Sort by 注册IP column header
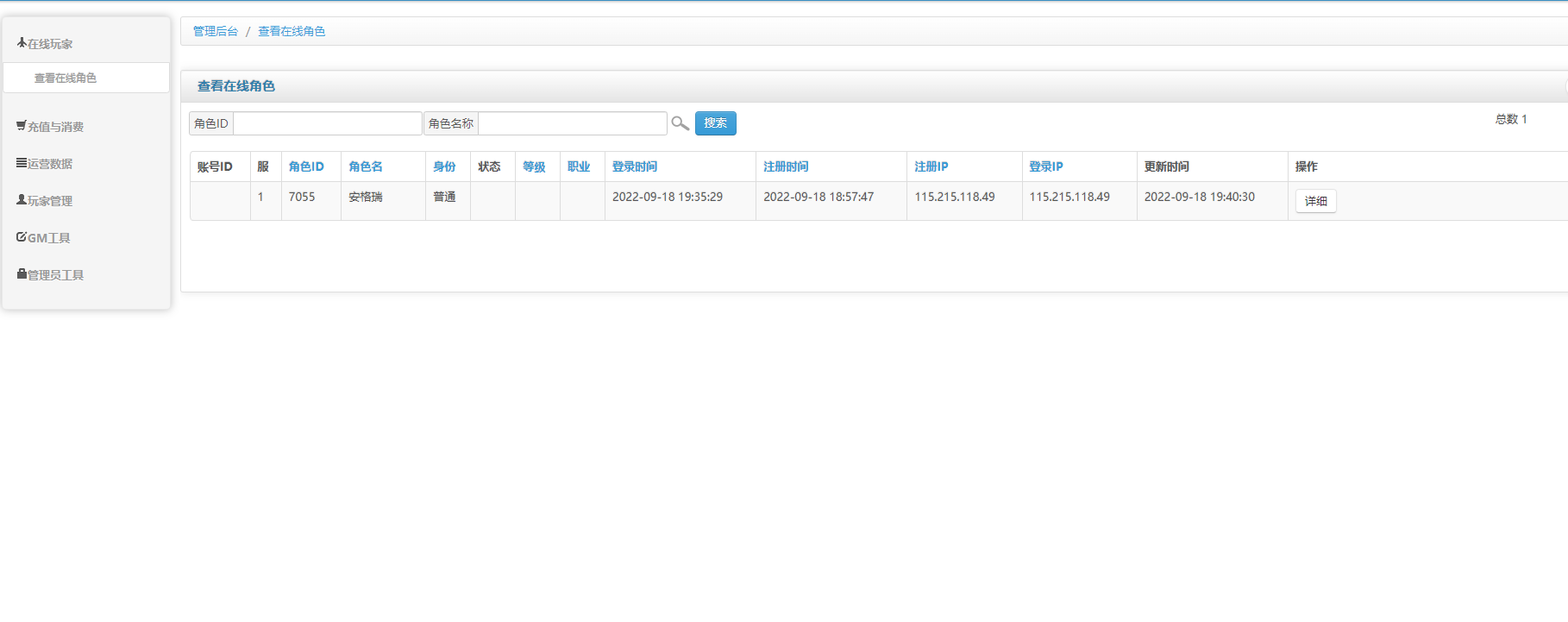 931,166
